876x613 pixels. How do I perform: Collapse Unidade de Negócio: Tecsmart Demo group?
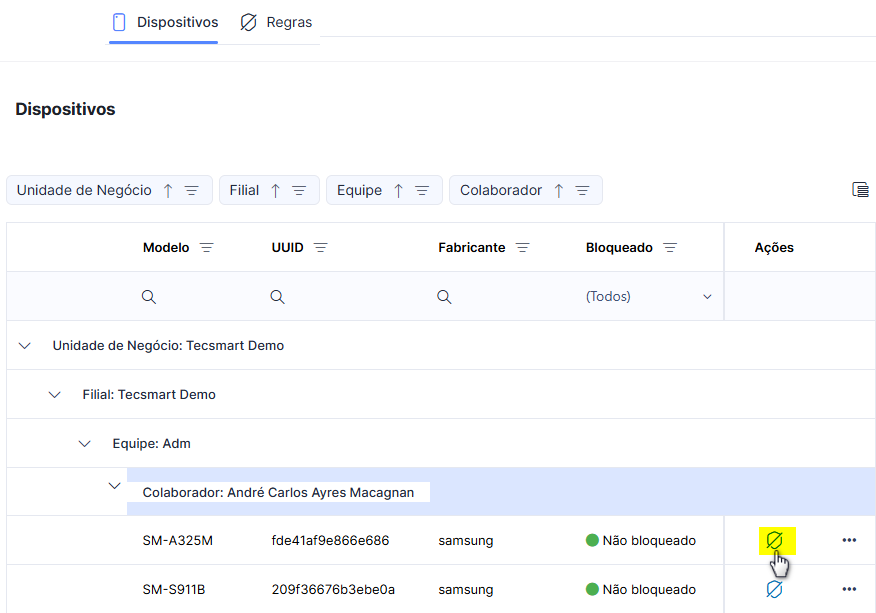coord(25,346)
